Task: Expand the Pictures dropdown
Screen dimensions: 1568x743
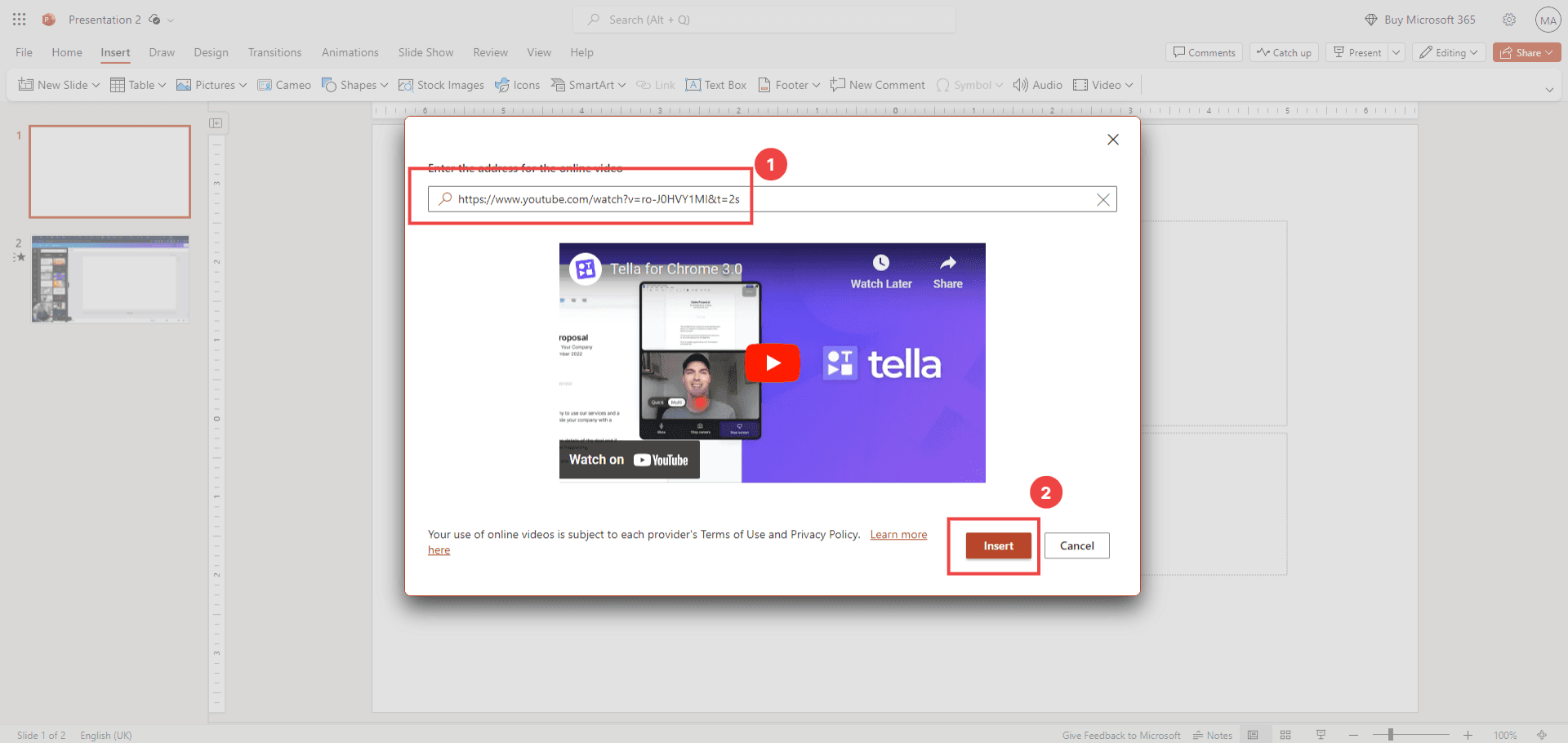Action: coord(243,85)
